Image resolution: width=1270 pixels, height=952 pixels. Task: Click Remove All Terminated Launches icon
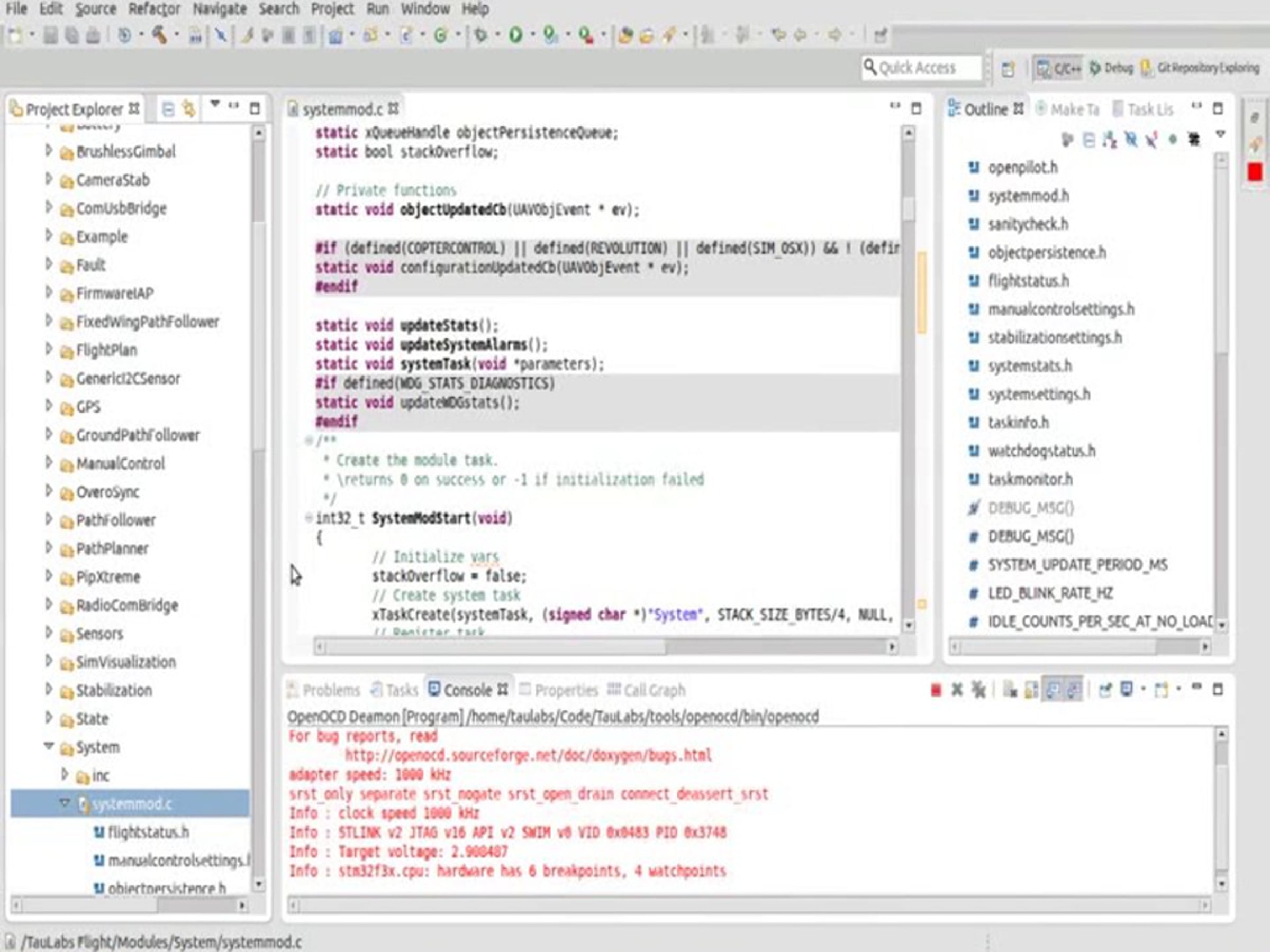978,690
